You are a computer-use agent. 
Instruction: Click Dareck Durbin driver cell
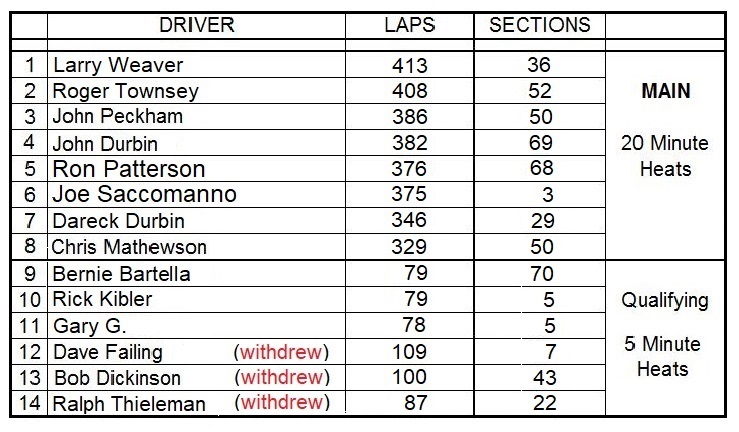(197, 220)
